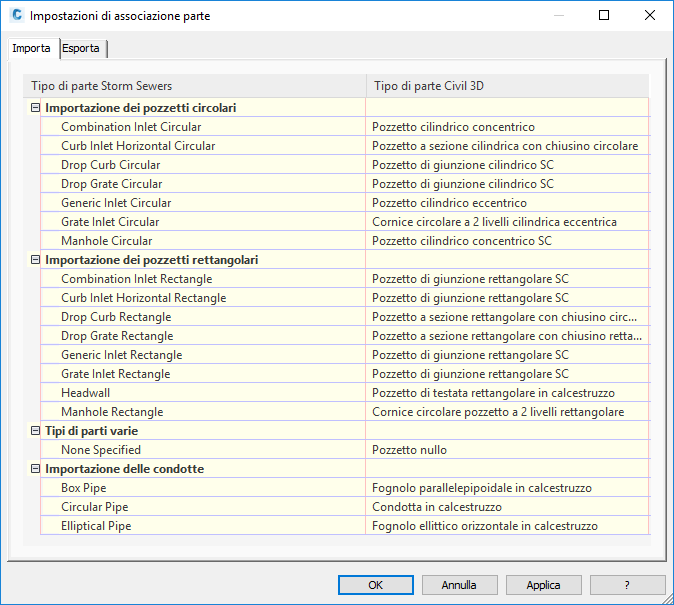Viewport: 674px width, 605px height.
Task: Collapse Tipi di parti varie group
Action: click(x=35, y=430)
